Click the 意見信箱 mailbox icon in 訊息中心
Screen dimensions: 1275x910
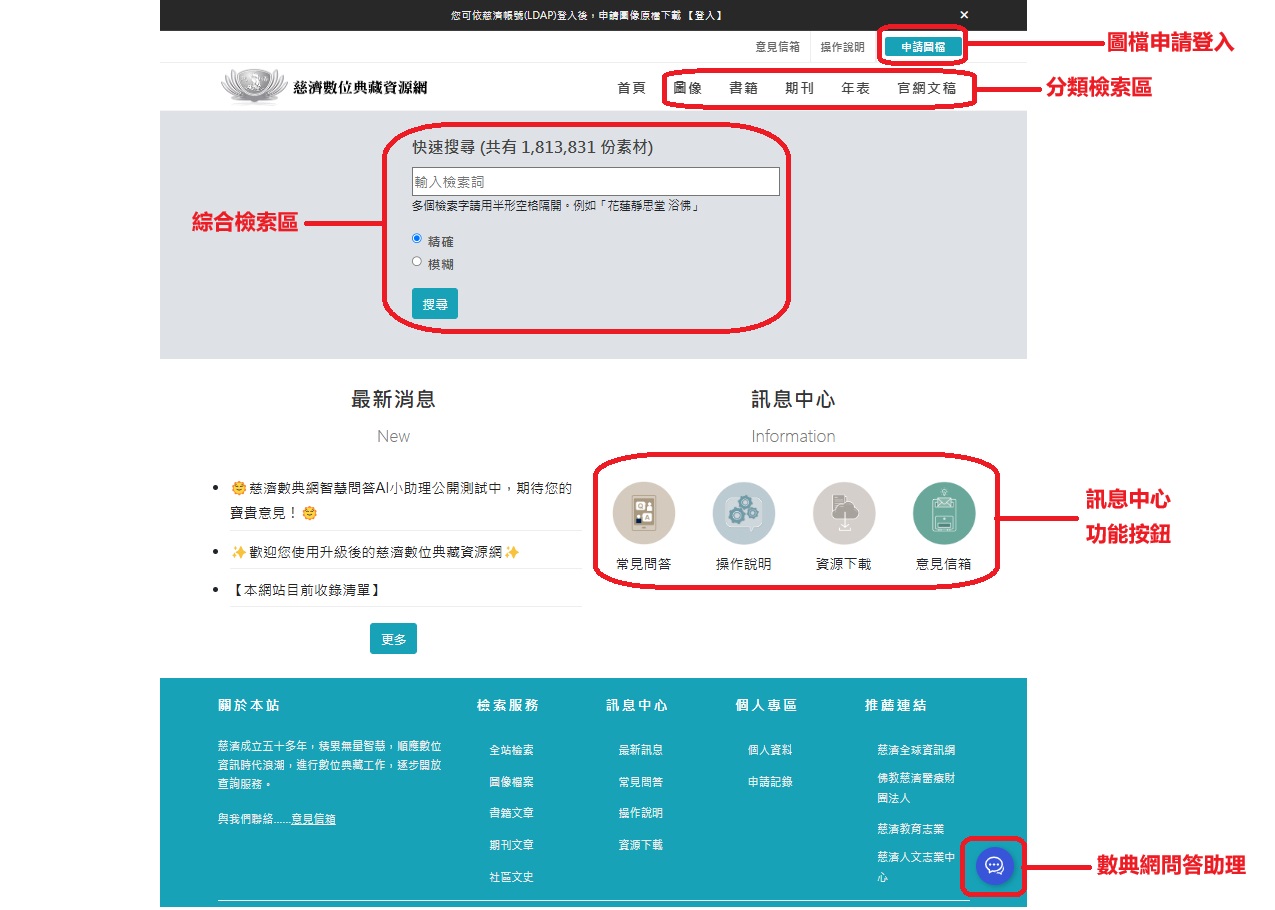point(944,513)
